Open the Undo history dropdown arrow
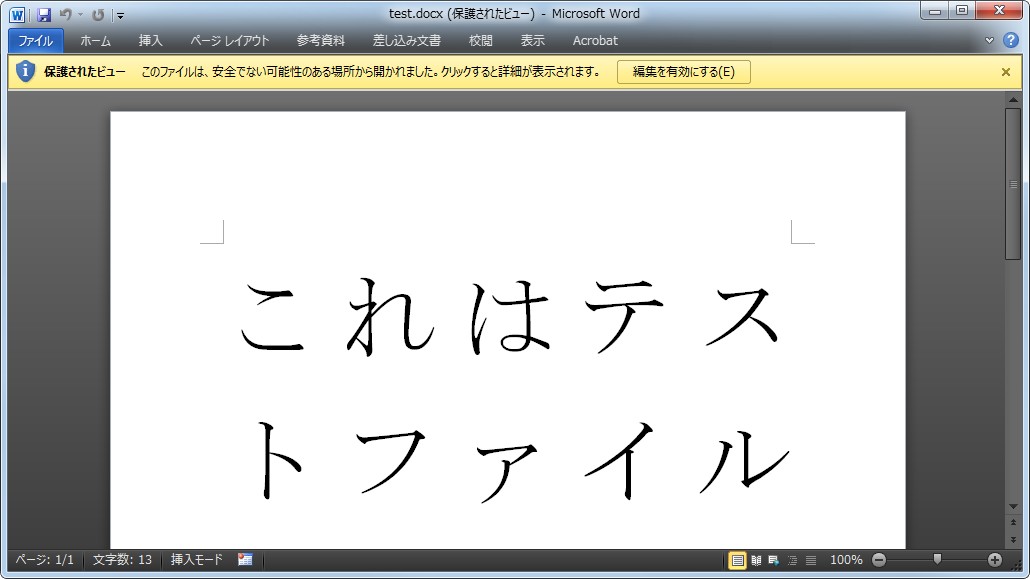The height and width of the screenshot is (579, 1030). [80, 14]
